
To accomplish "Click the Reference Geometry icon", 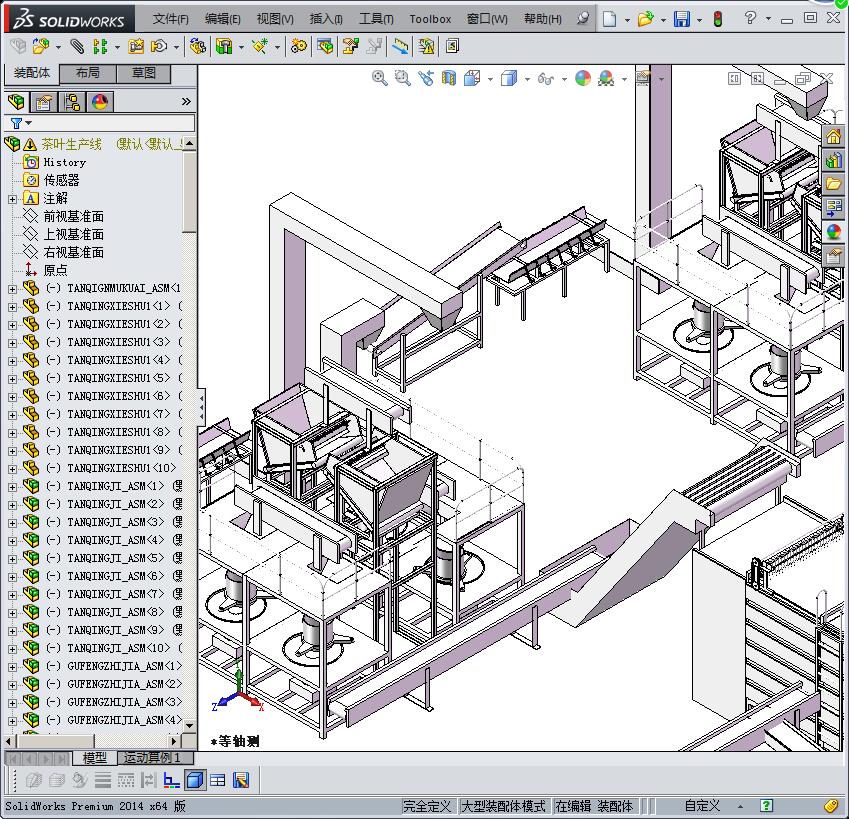I will [260, 47].
